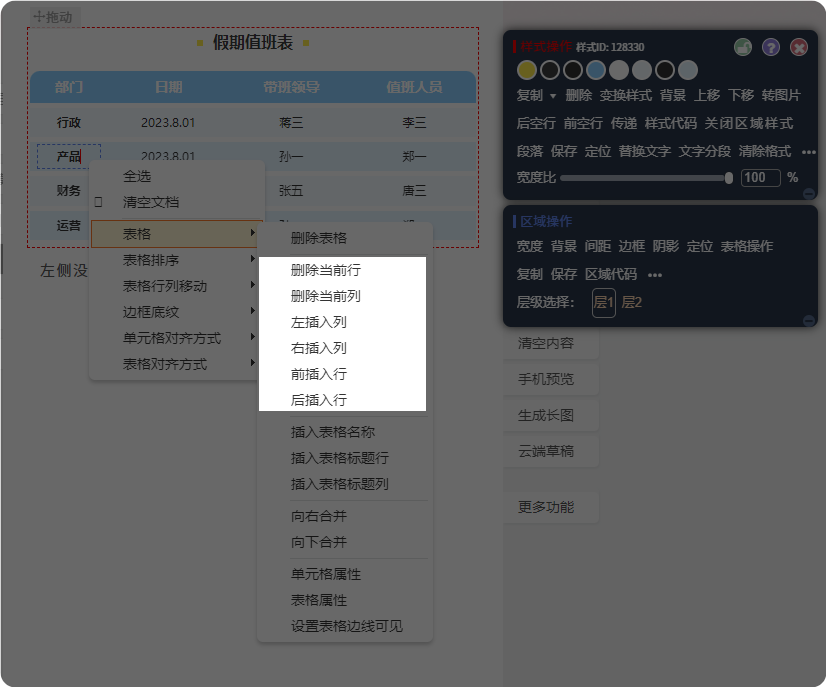The width and height of the screenshot is (826, 687).
Task: Click the 拖动 drag handle above the table
Action: pos(53,17)
